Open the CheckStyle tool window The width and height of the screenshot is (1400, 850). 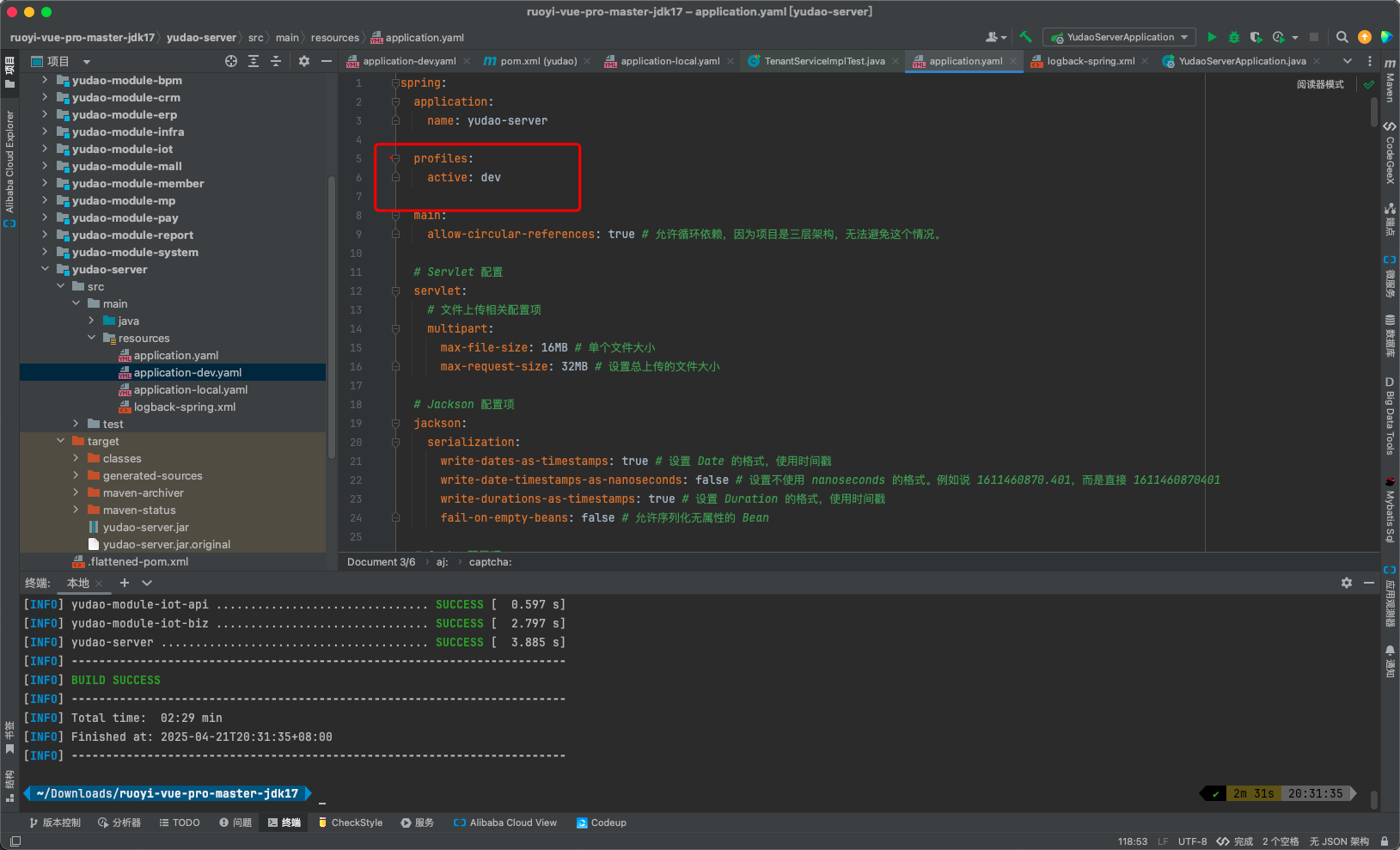(x=351, y=822)
